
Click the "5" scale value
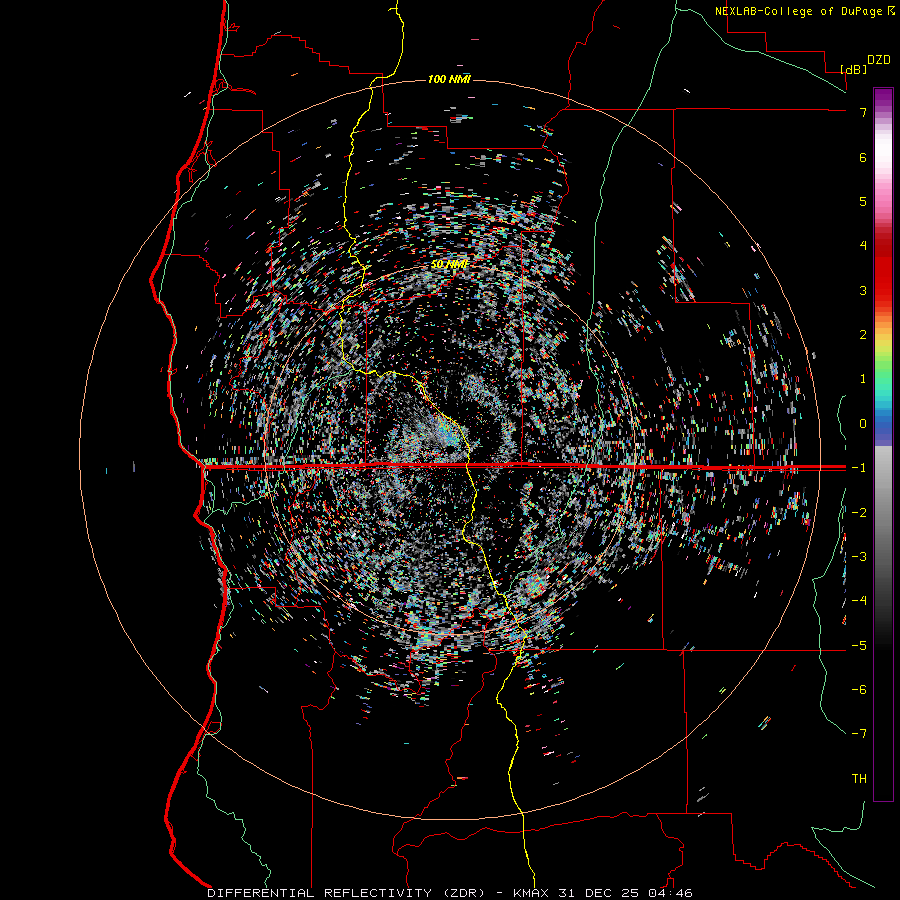click(x=863, y=201)
